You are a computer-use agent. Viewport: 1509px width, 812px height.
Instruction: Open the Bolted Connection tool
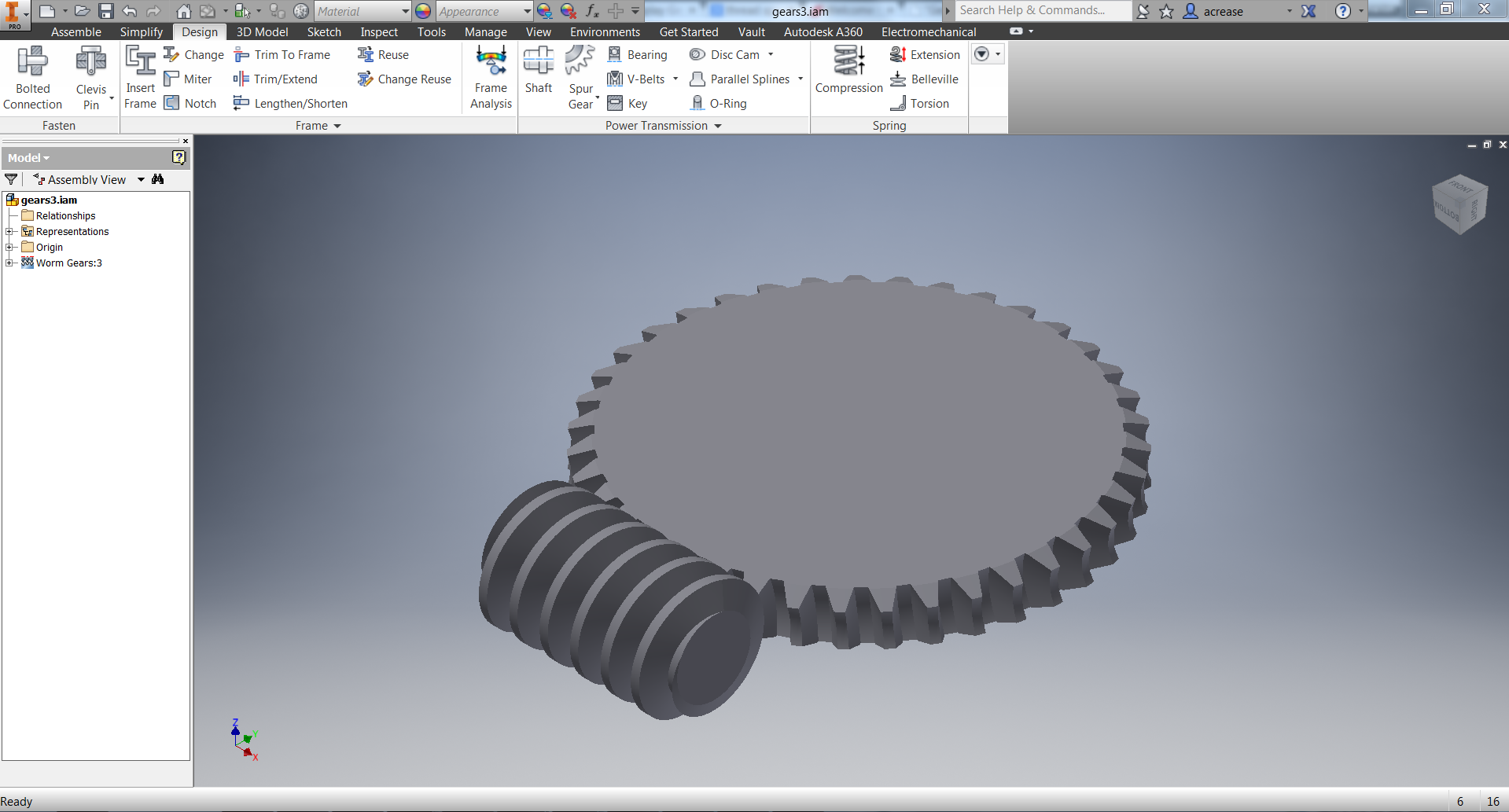pos(32,78)
